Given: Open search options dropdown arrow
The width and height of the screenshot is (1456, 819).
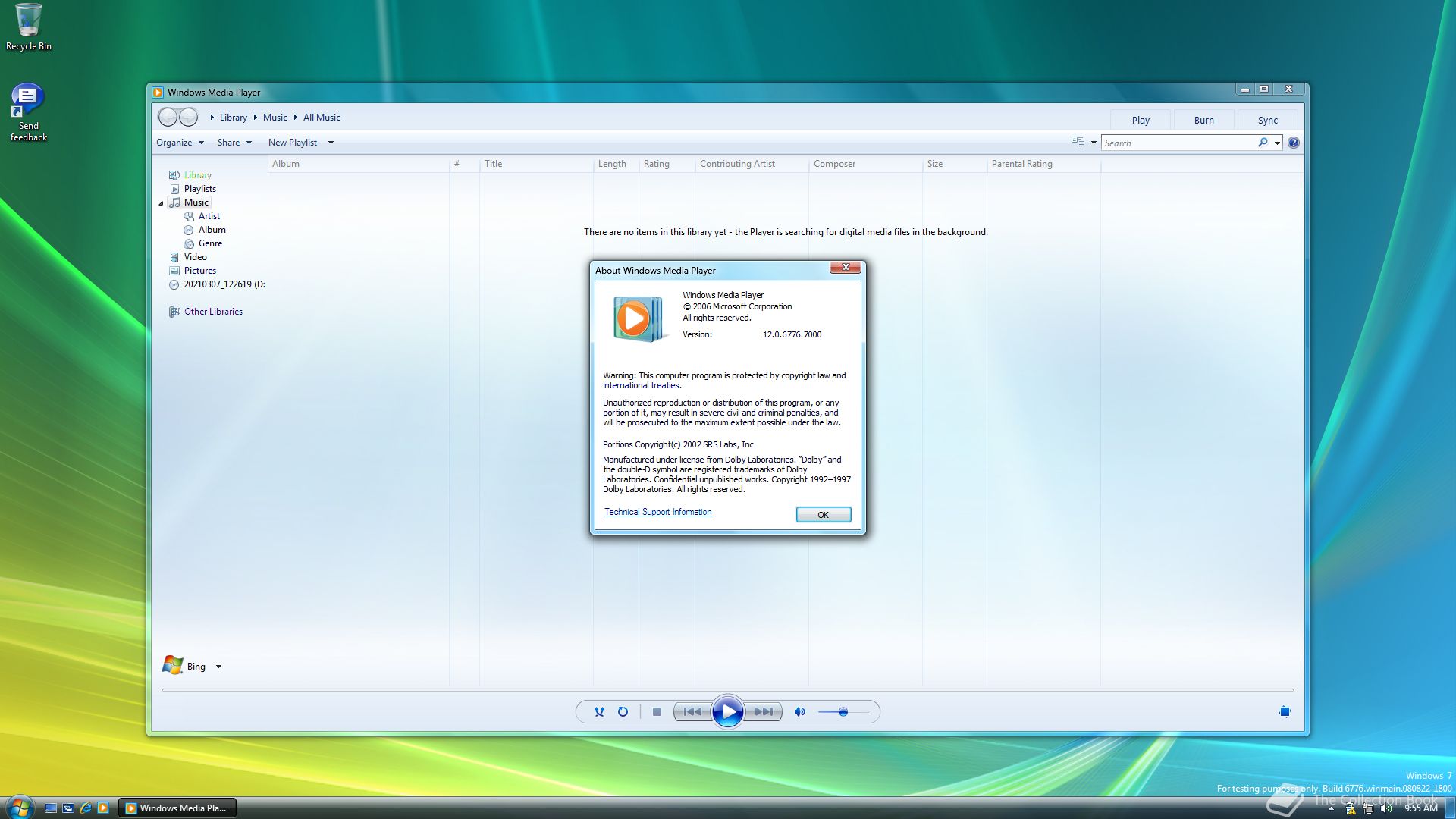Looking at the screenshot, I should pyautogui.click(x=1277, y=143).
